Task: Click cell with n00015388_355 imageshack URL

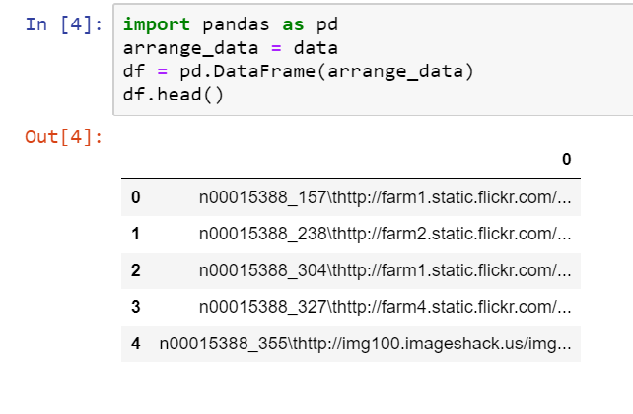Action: pos(365,344)
